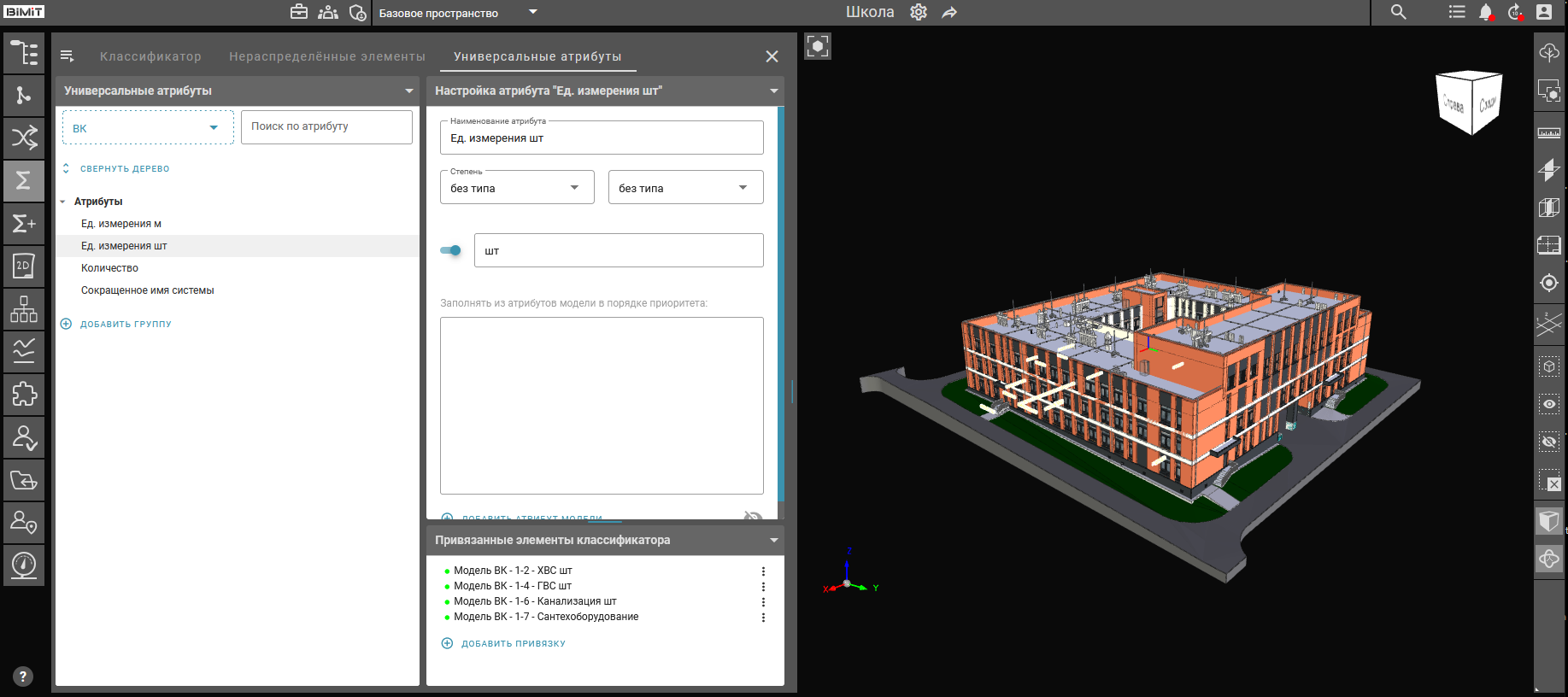This screenshot has width=1568, height=697.
Task: Open the branch/versions tool in left sidebar
Action: click(24, 96)
